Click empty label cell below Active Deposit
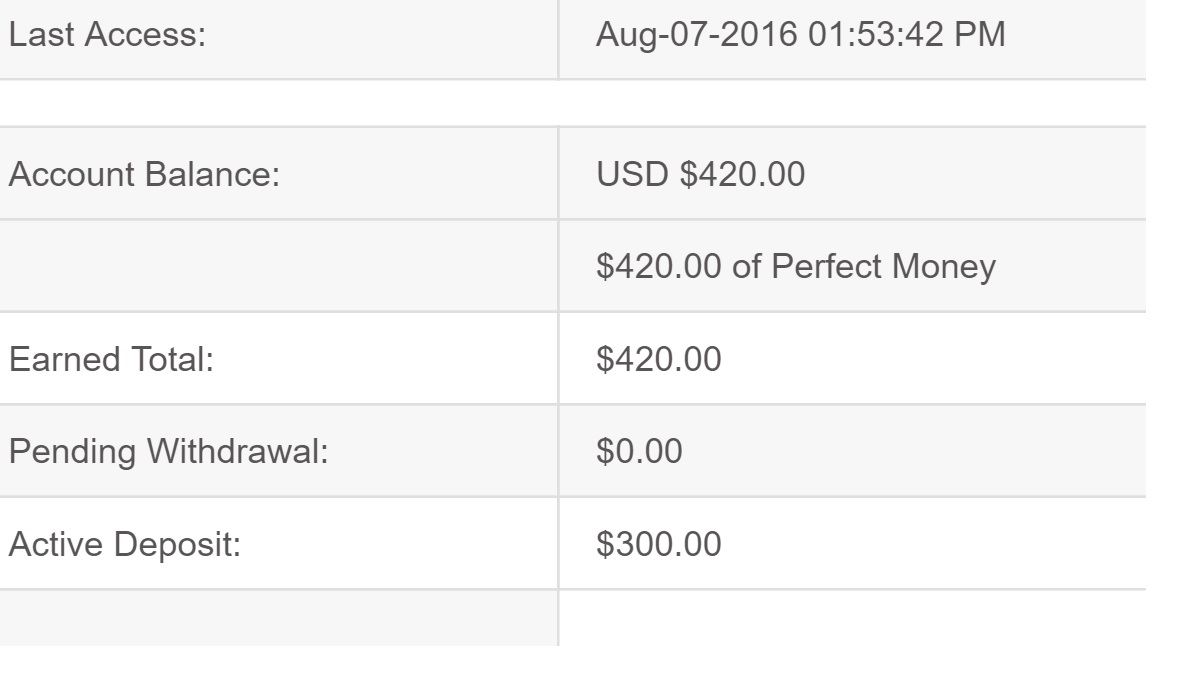Viewport: 1178px width, 698px height. click(278, 620)
